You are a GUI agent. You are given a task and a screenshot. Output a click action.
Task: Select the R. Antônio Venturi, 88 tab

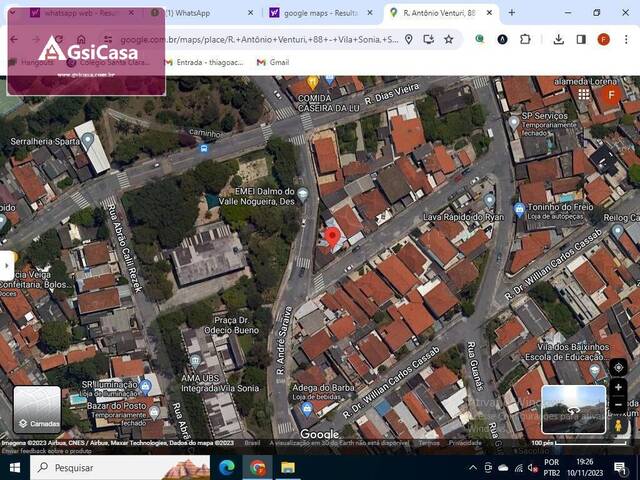(442, 13)
